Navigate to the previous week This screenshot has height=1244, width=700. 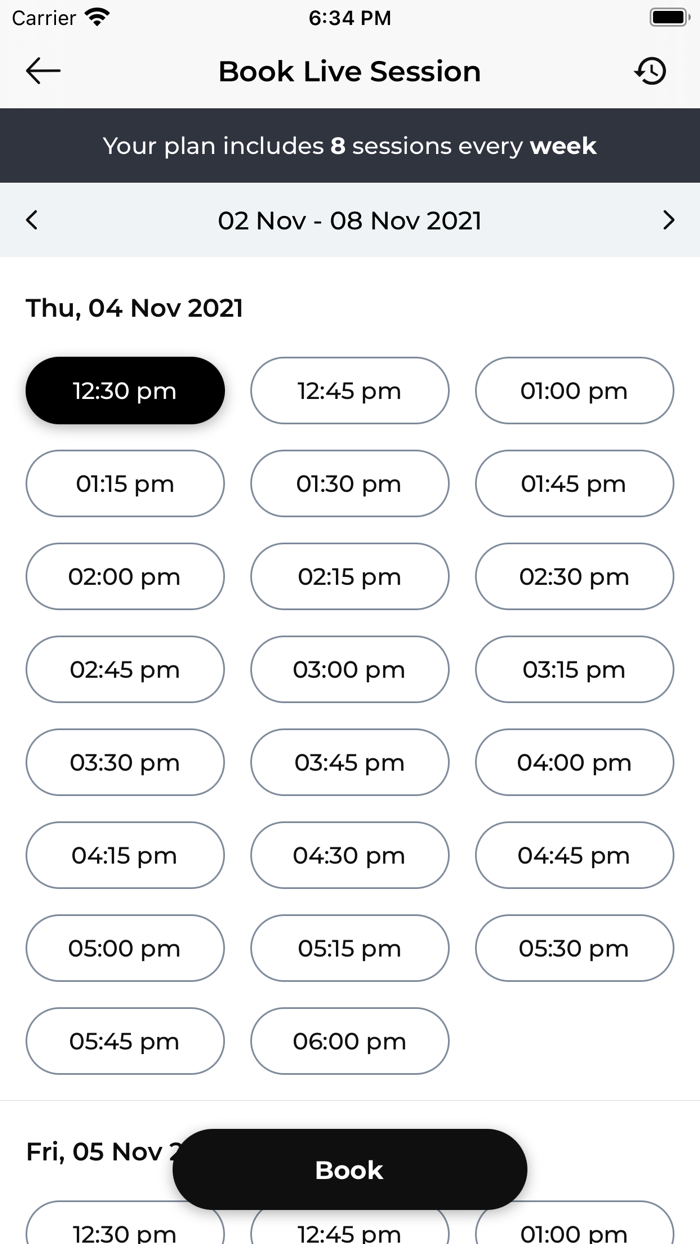point(31,220)
